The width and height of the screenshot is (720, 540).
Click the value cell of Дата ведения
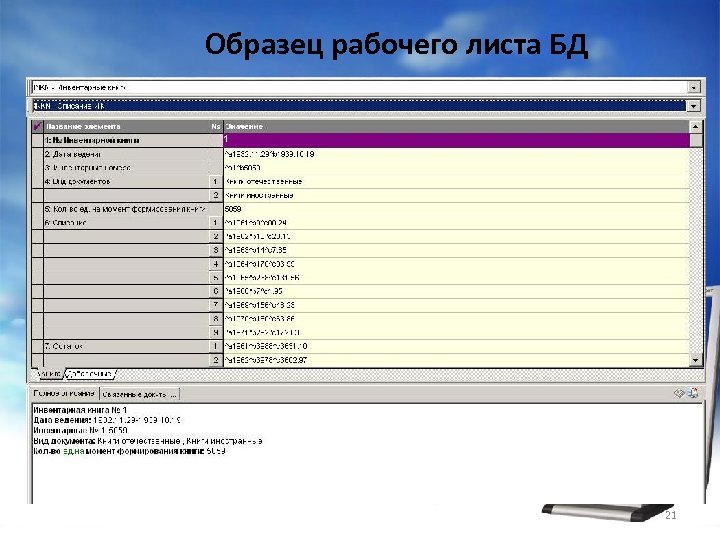[456, 154]
